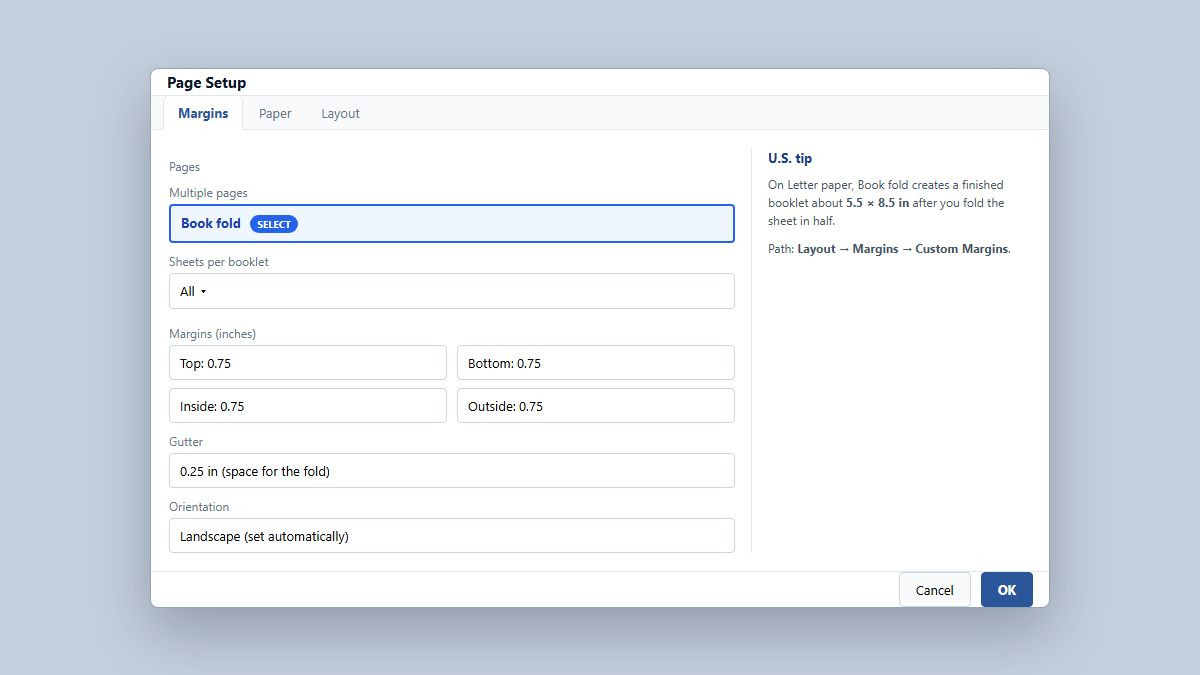This screenshot has width=1200, height=675.
Task: Switch to the Margins tab
Action: click(203, 113)
